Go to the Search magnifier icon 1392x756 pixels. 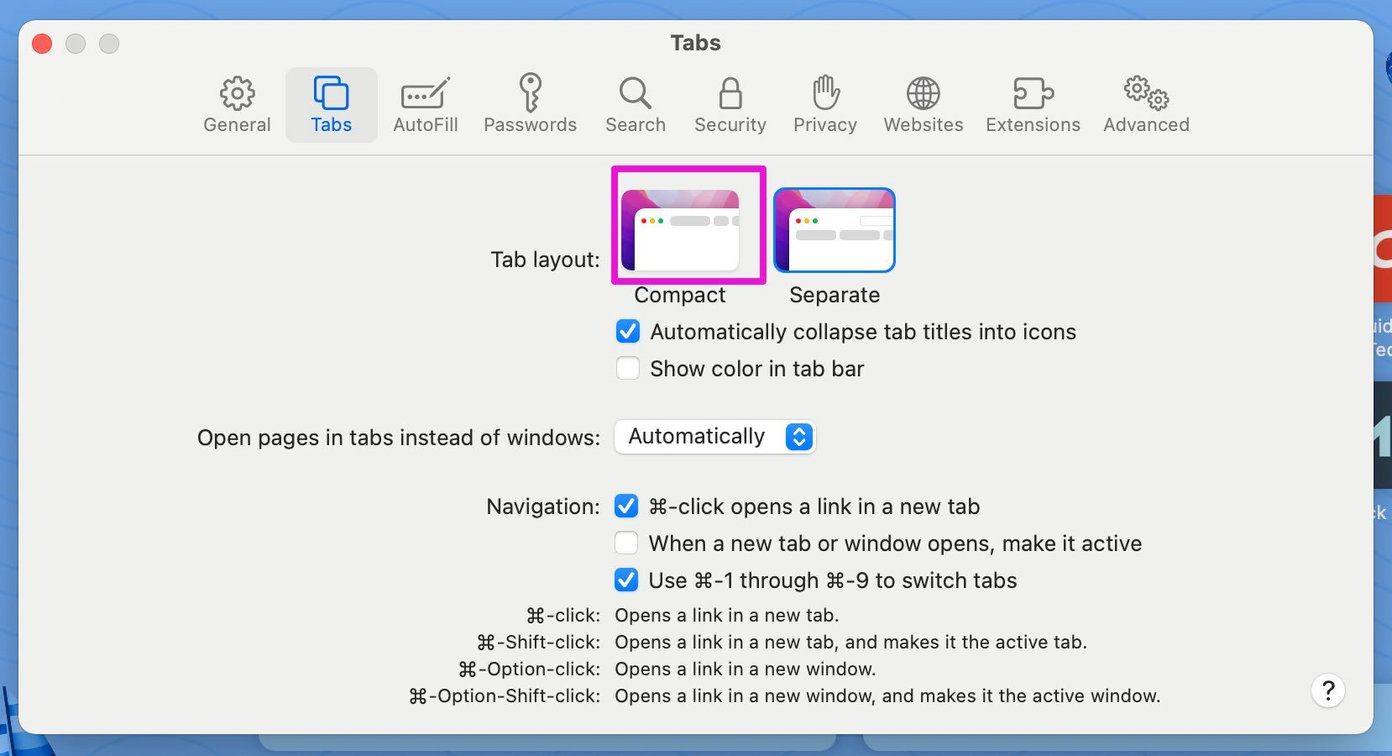635,93
